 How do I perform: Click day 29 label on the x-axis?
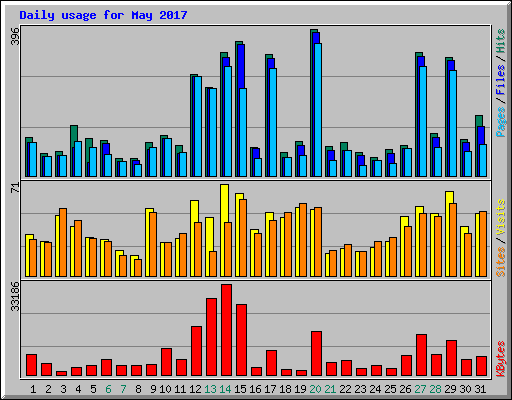(x=450, y=389)
